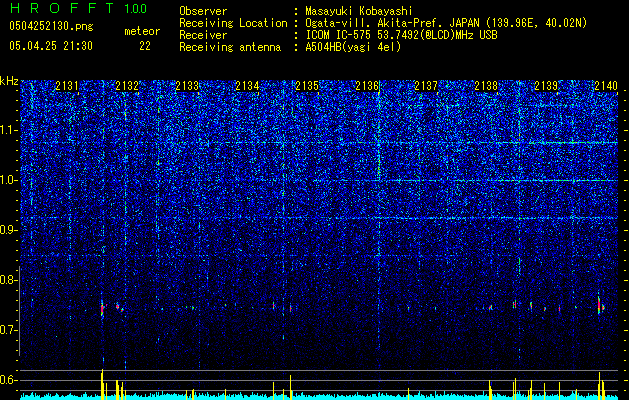Click the strong meteor echo just before 2132
Screen dimensions: 629x400
pos(102,309)
